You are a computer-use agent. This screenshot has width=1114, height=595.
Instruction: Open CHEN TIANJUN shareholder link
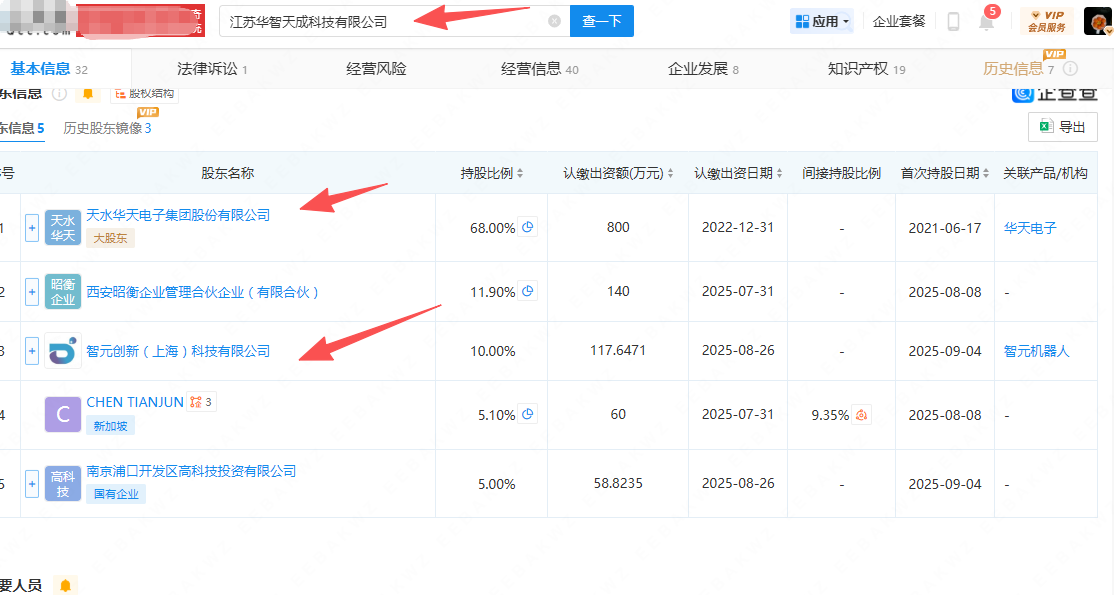click(135, 402)
